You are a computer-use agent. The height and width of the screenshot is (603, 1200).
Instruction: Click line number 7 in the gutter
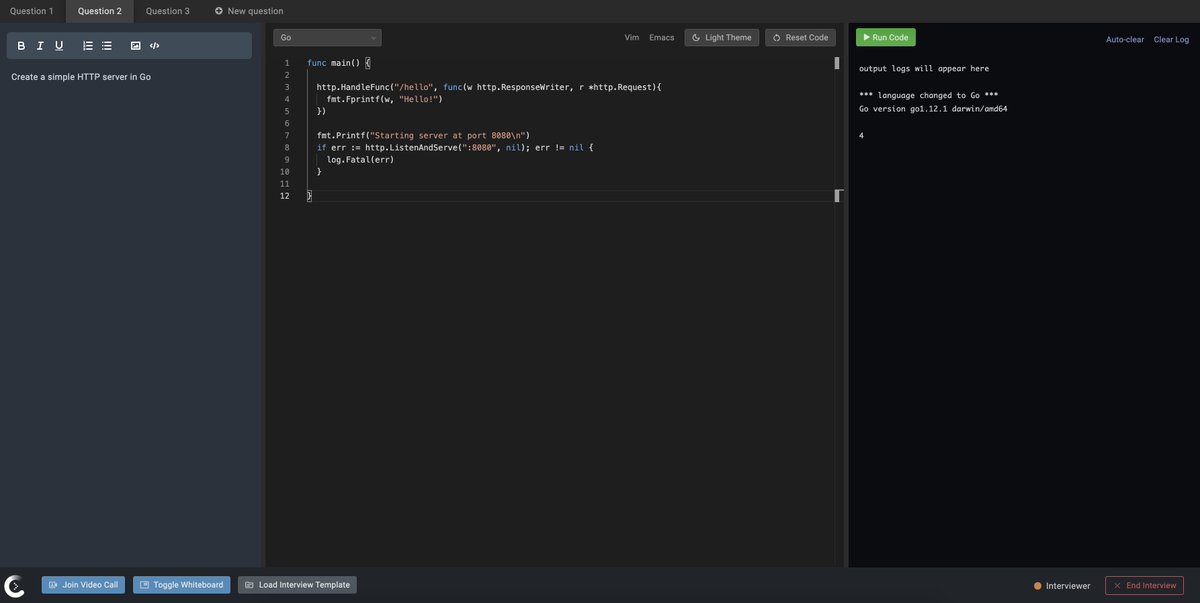(x=286, y=135)
